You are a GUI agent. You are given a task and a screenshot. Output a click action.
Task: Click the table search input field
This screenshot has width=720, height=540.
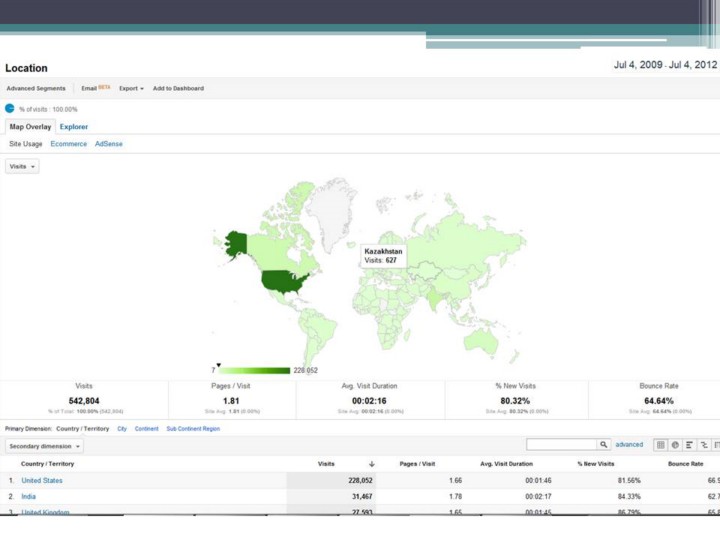click(561, 445)
